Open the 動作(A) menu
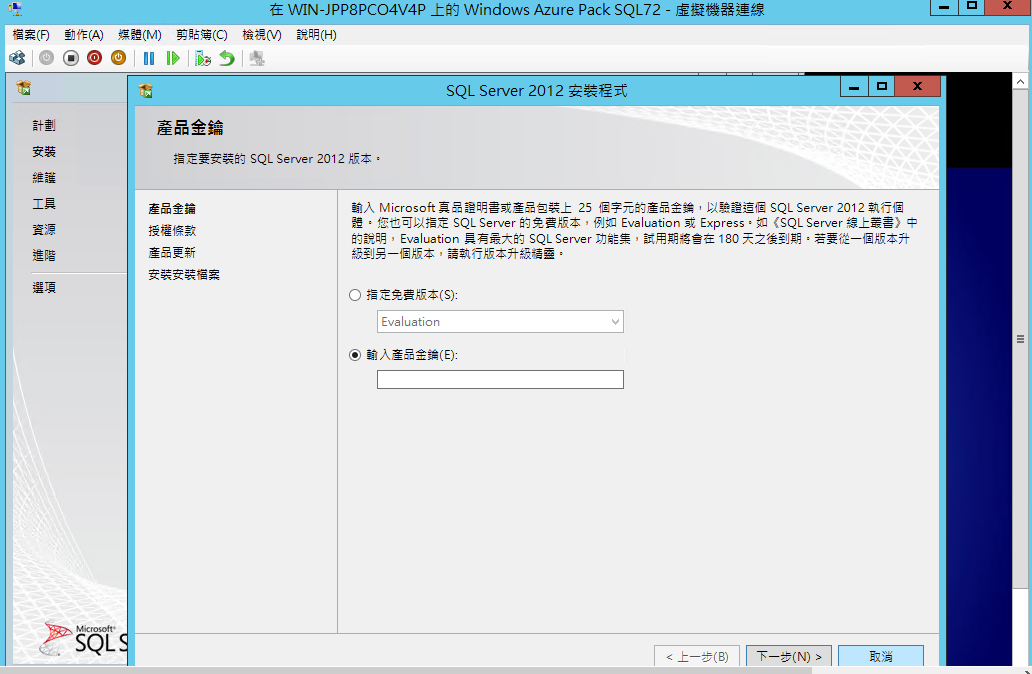 (84, 35)
